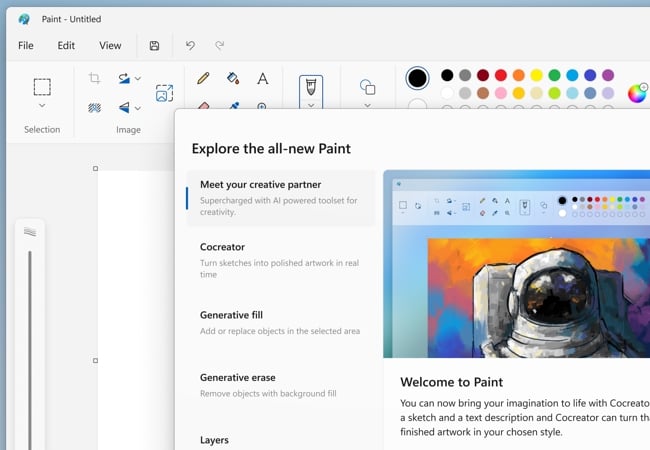Open Edit colors rainbow wheel
650x450 pixels.
point(637,93)
